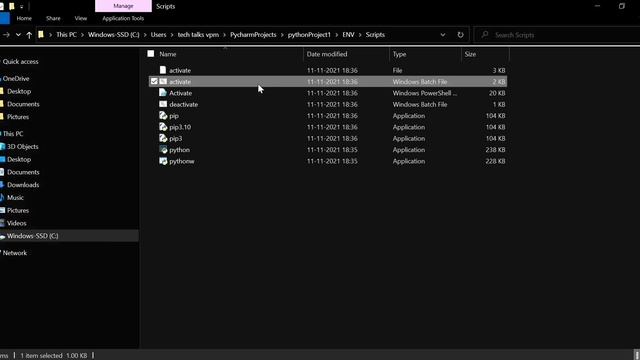Uncheck the selected activate batch file checkbox
This screenshot has height=360, width=640.
[154, 82]
